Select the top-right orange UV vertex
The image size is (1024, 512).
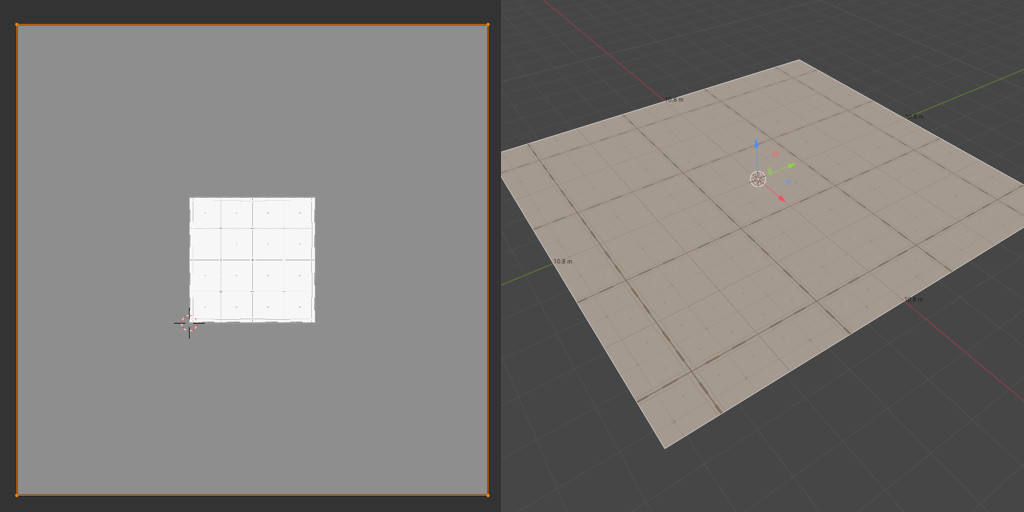(x=488, y=25)
